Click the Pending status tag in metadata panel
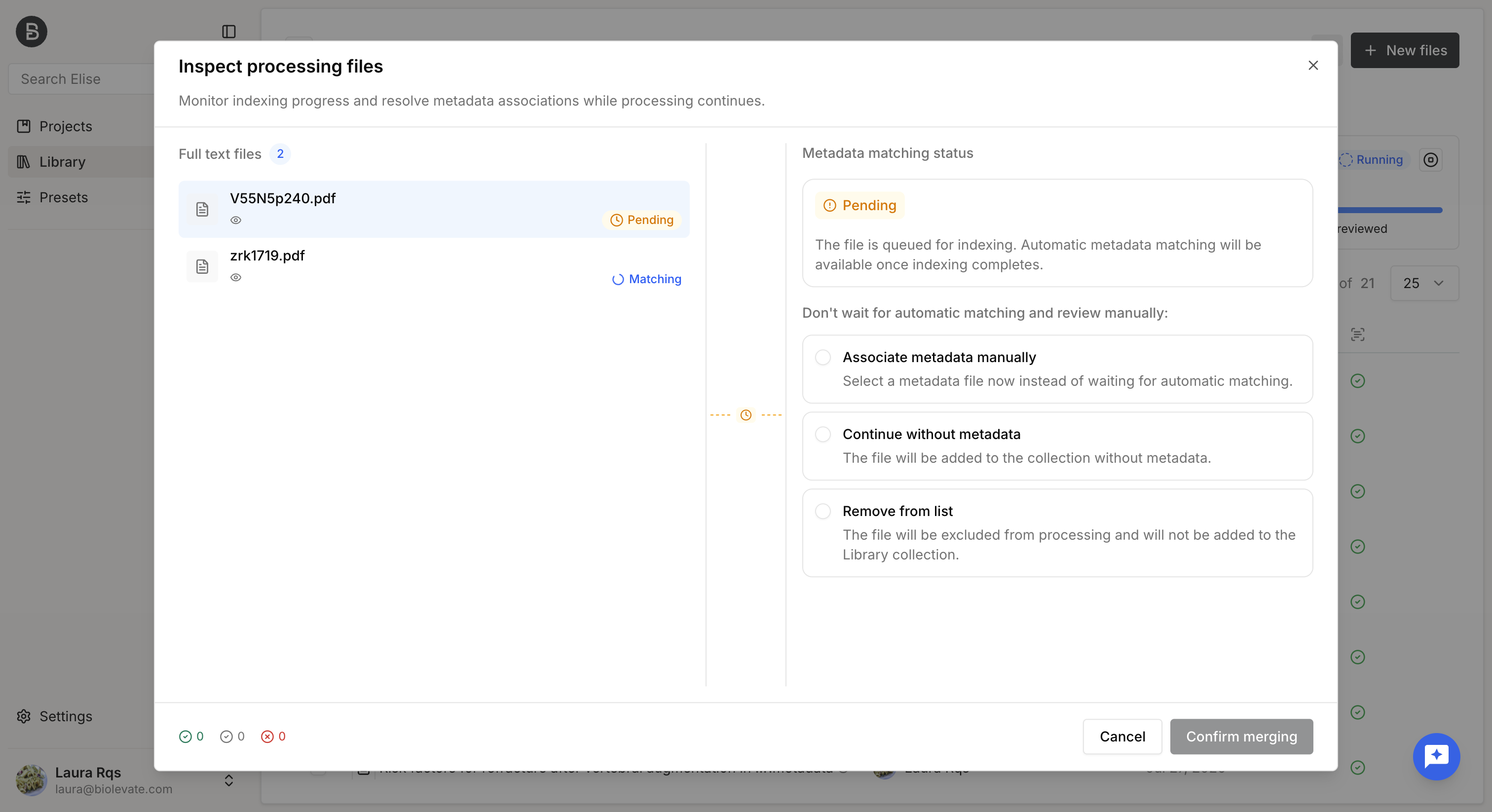This screenshot has width=1492, height=812. click(x=859, y=205)
